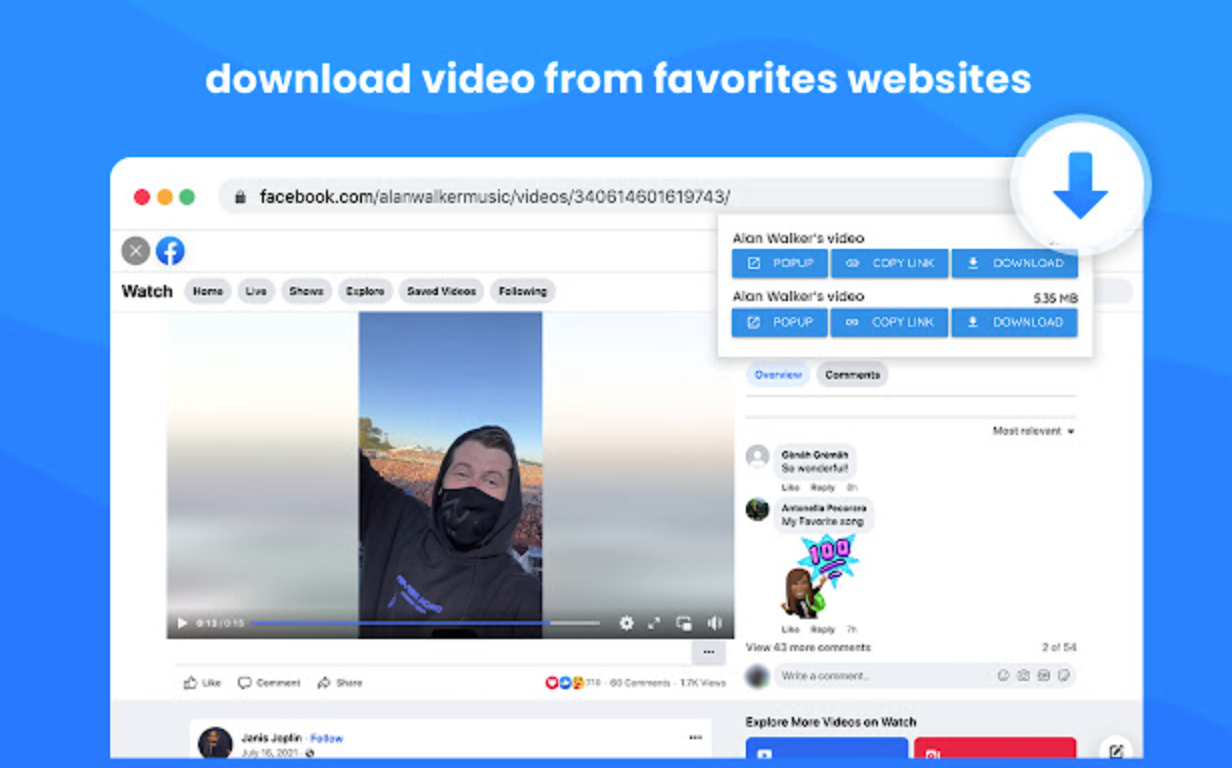Click the "5.35 MB" file size label
The height and width of the screenshot is (768, 1232).
pos(1055,298)
